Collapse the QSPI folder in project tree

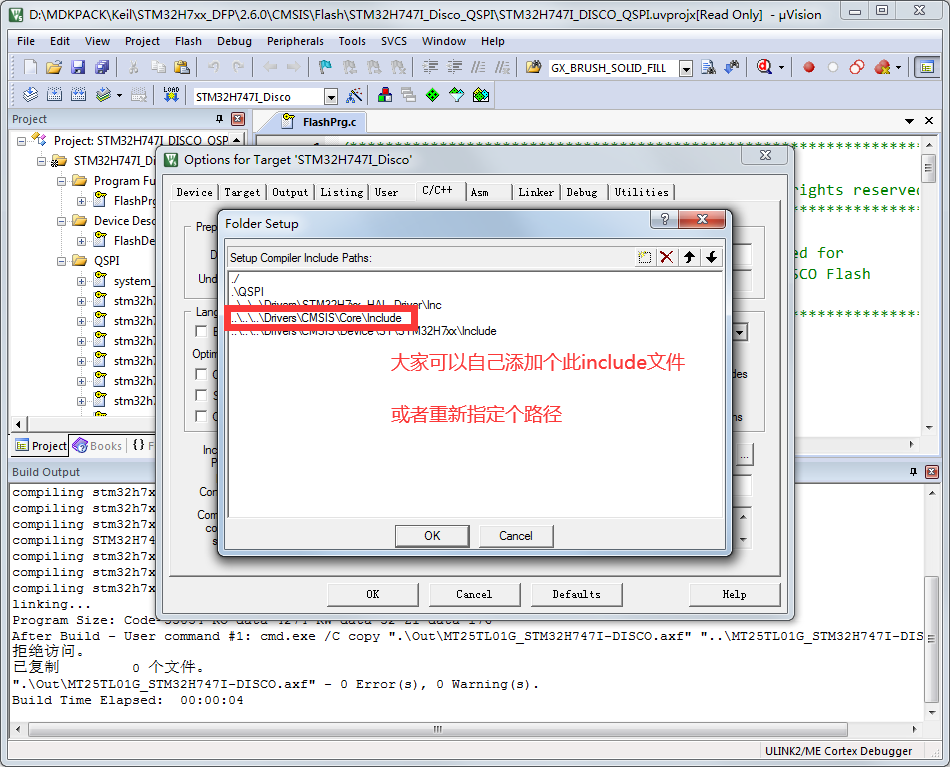coord(62,261)
